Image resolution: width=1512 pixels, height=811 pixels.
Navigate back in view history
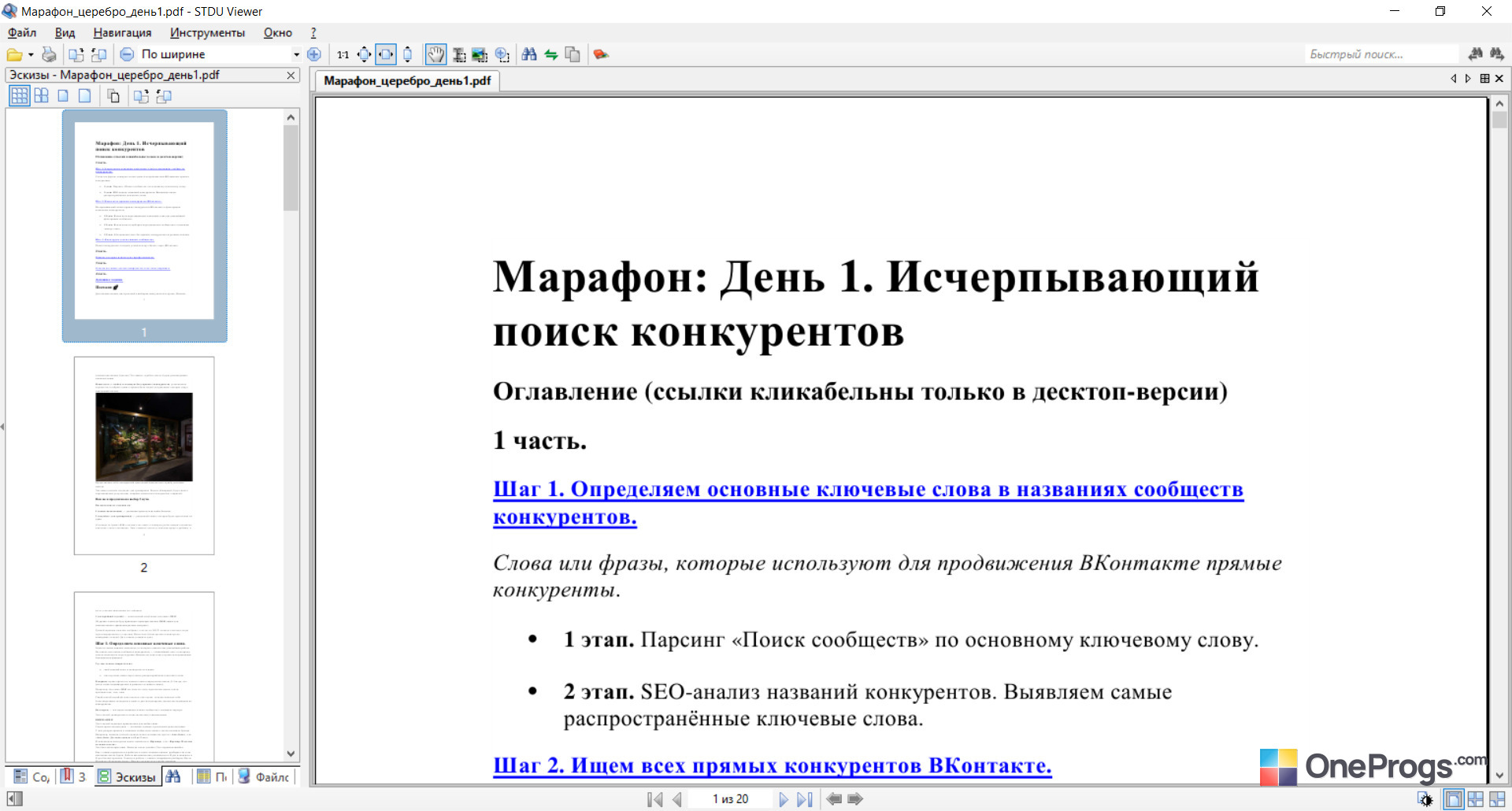834,799
